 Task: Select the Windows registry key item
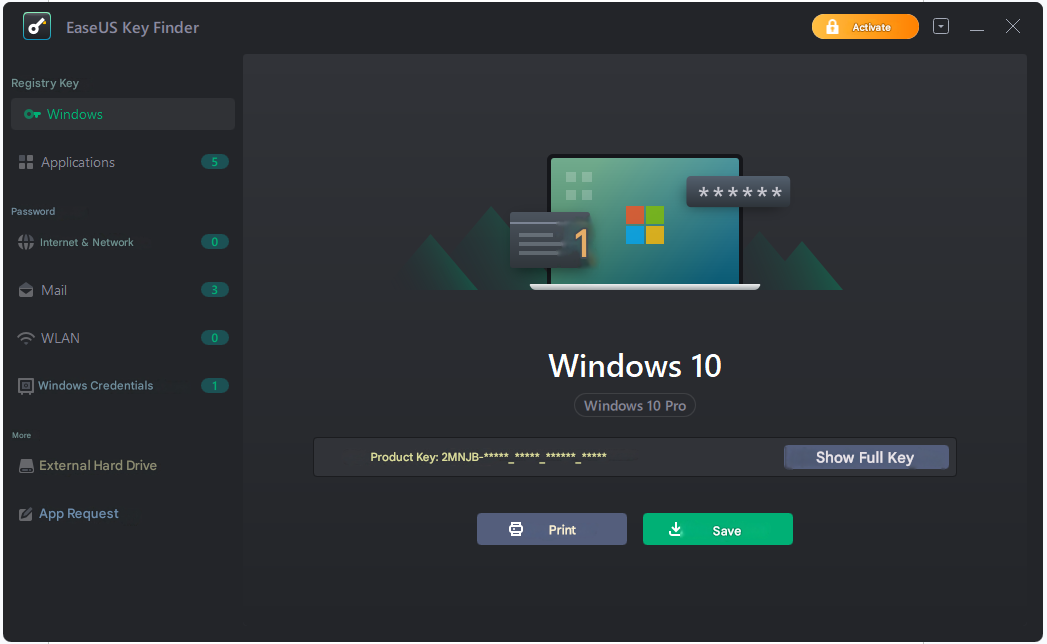tap(123, 114)
